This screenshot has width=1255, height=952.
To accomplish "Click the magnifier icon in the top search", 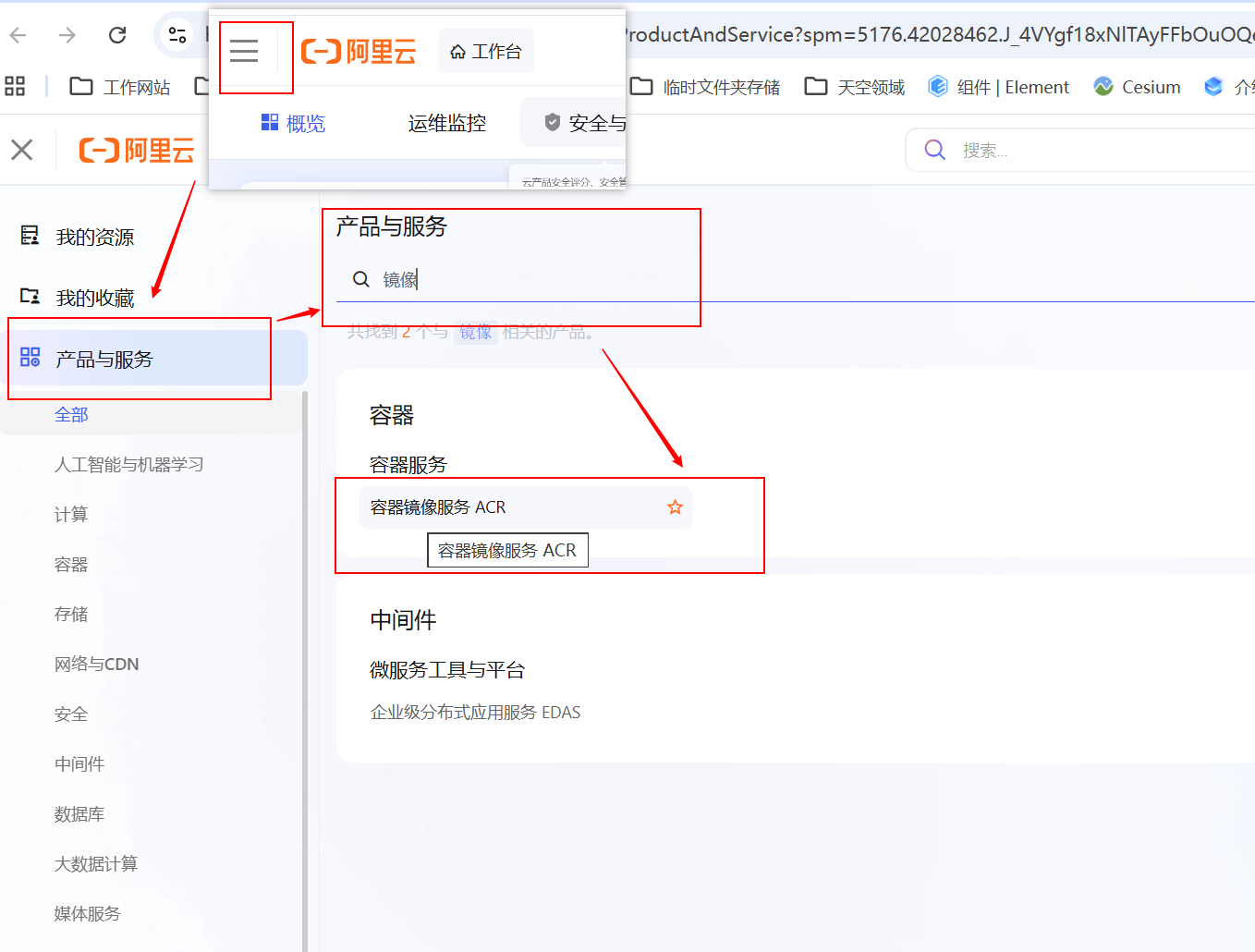I will pos(935,150).
